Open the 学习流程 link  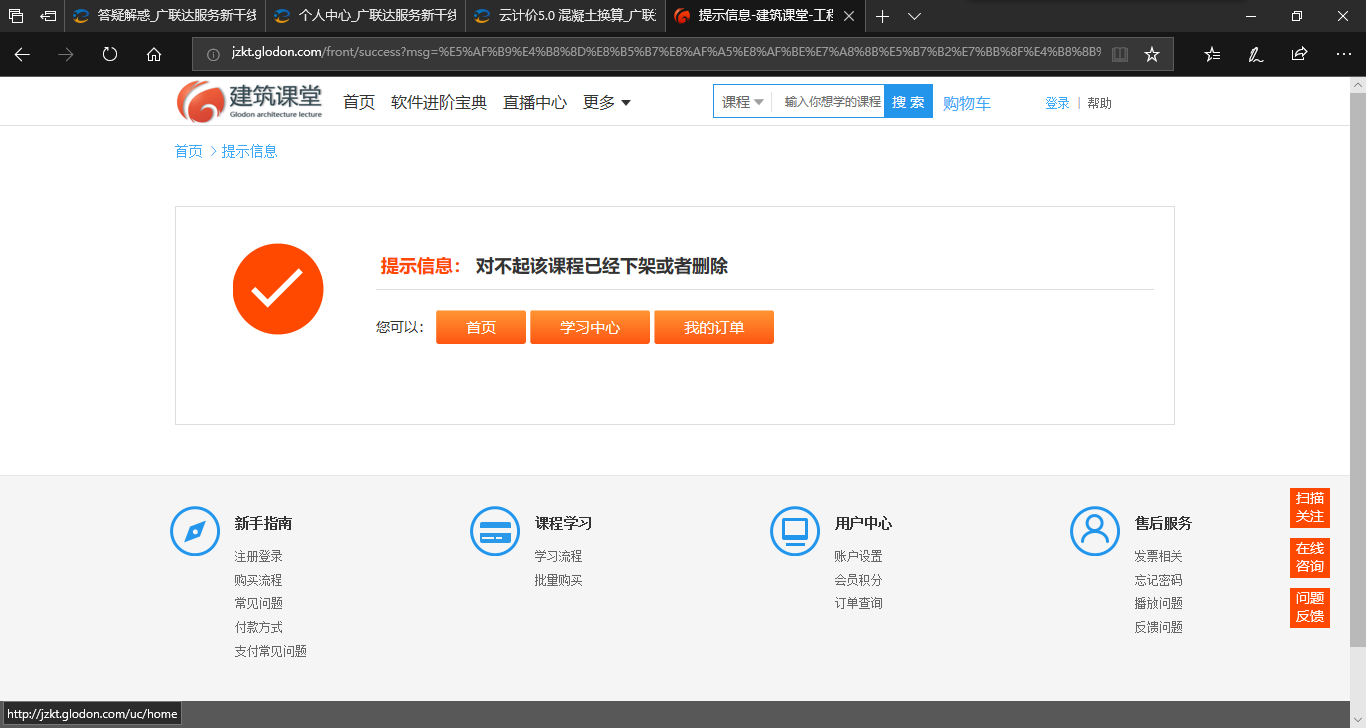(x=559, y=556)
